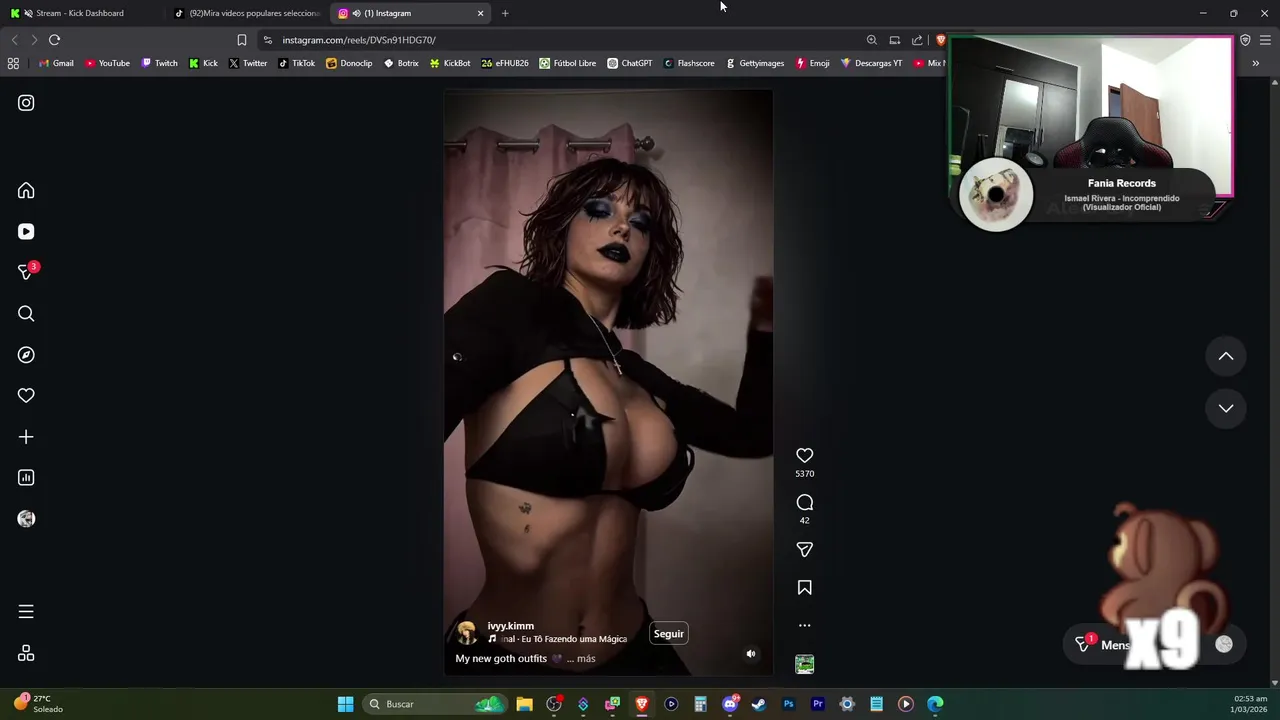
Task: Show more bookmarks chevron
Action: pyautogui.click(x=1255, y=63)
